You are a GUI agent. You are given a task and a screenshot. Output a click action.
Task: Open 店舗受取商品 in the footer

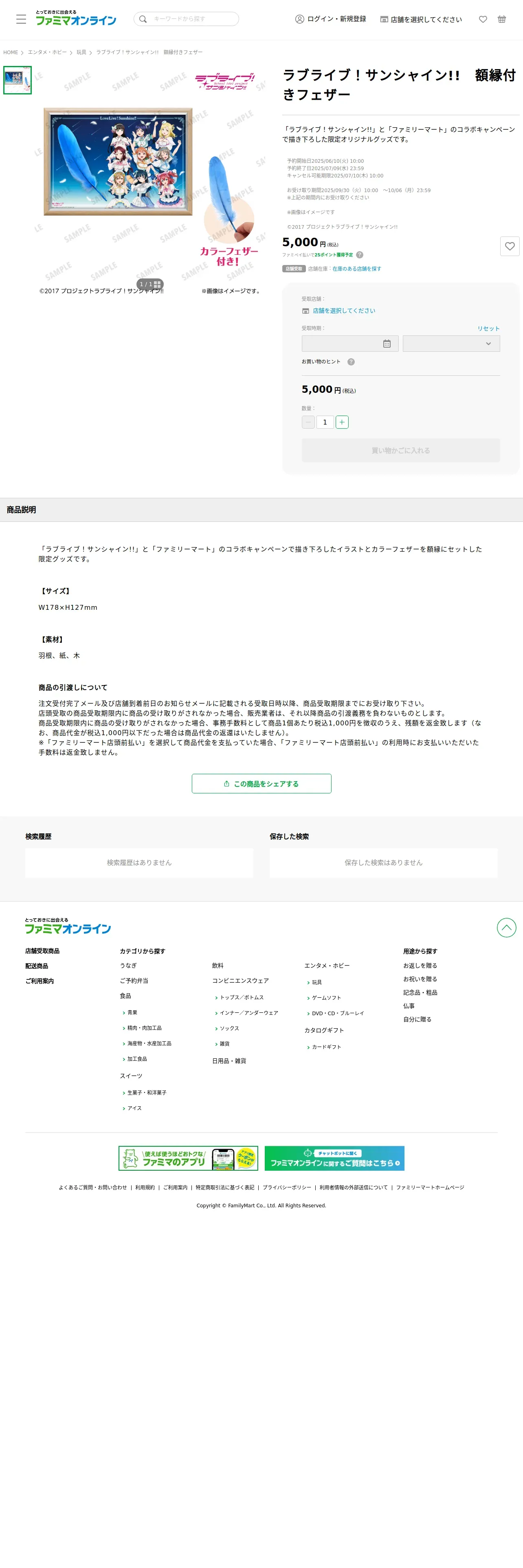[43, 951]
